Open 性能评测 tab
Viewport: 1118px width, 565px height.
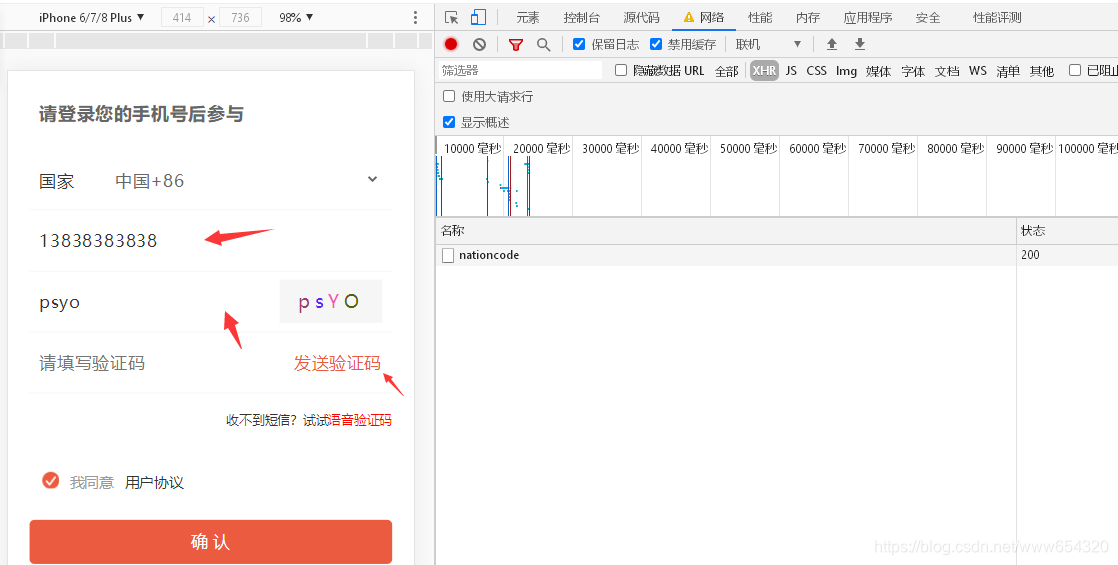998,18
